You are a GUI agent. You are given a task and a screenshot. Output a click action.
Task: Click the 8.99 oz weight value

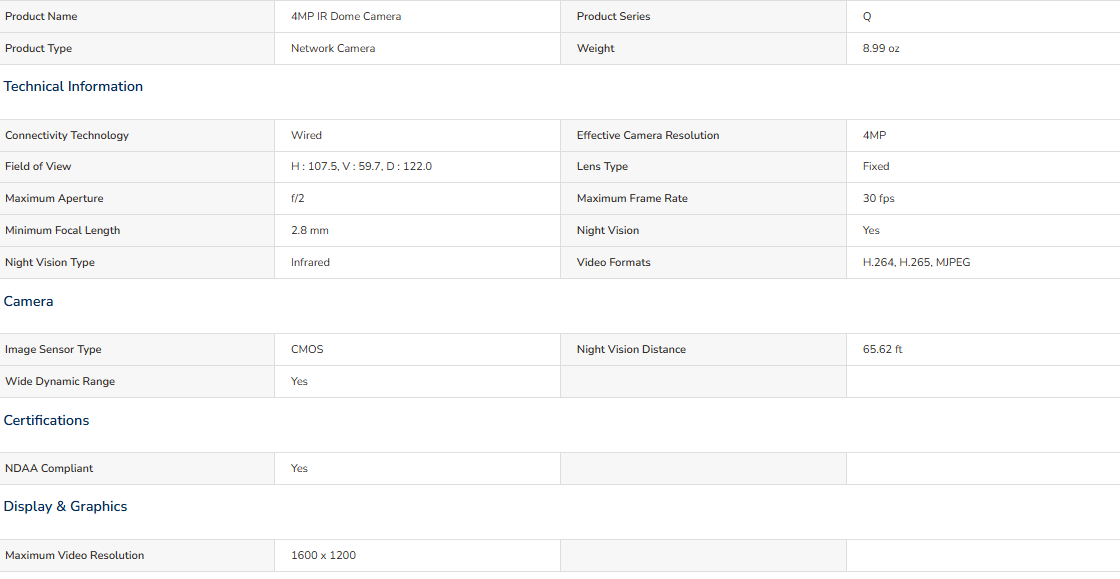(x=881, y=49)
